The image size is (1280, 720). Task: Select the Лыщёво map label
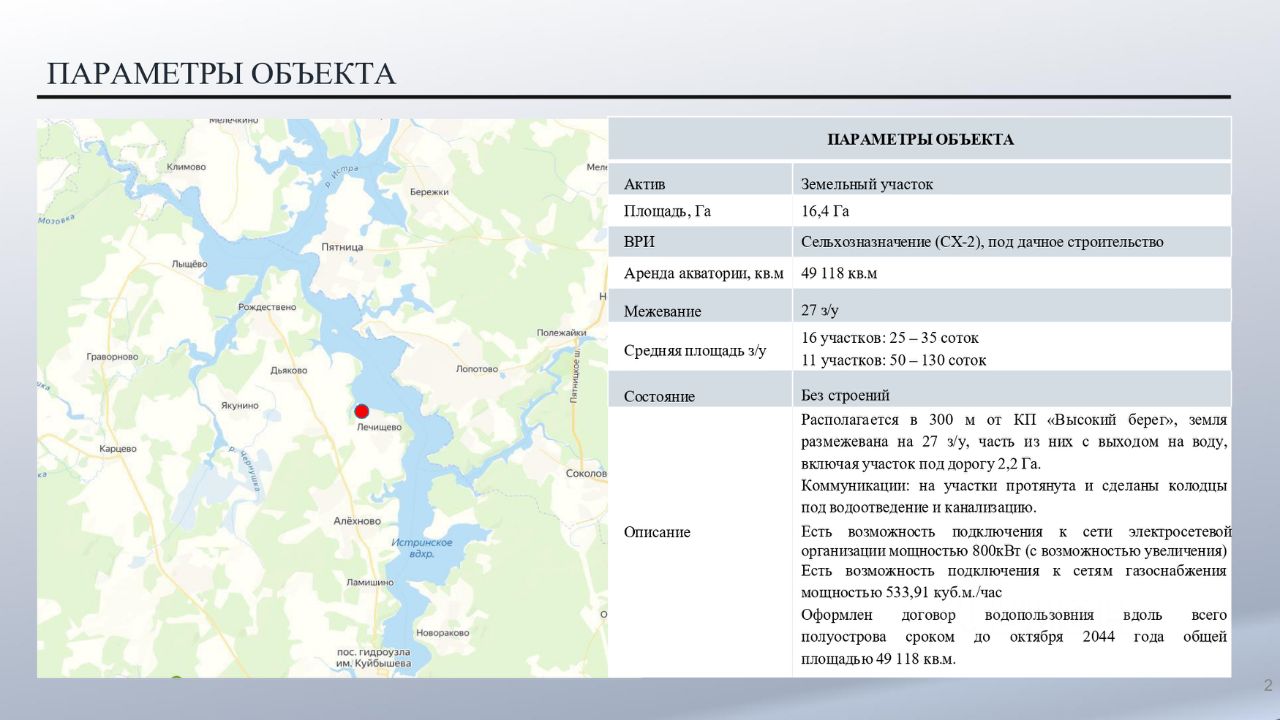[189, 263]
